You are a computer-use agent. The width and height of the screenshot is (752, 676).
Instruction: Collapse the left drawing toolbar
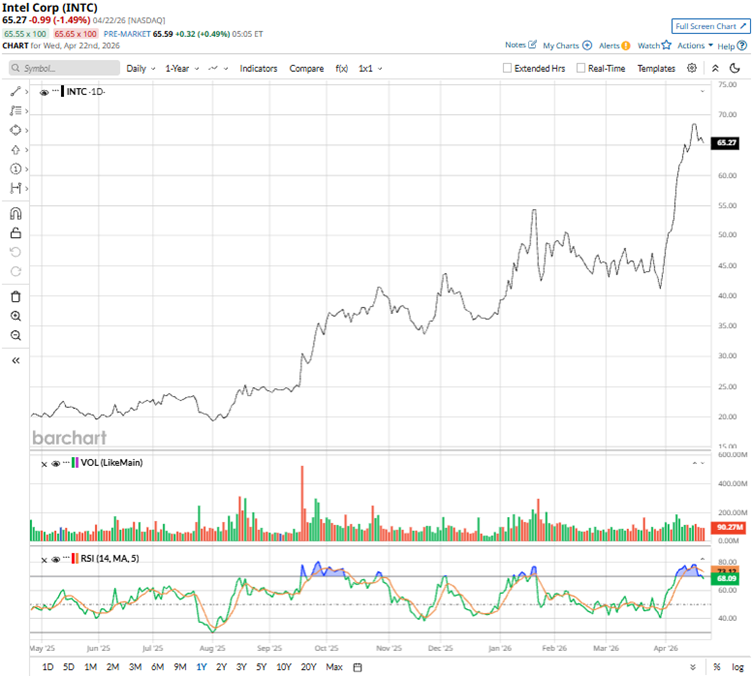click(15, 361)
